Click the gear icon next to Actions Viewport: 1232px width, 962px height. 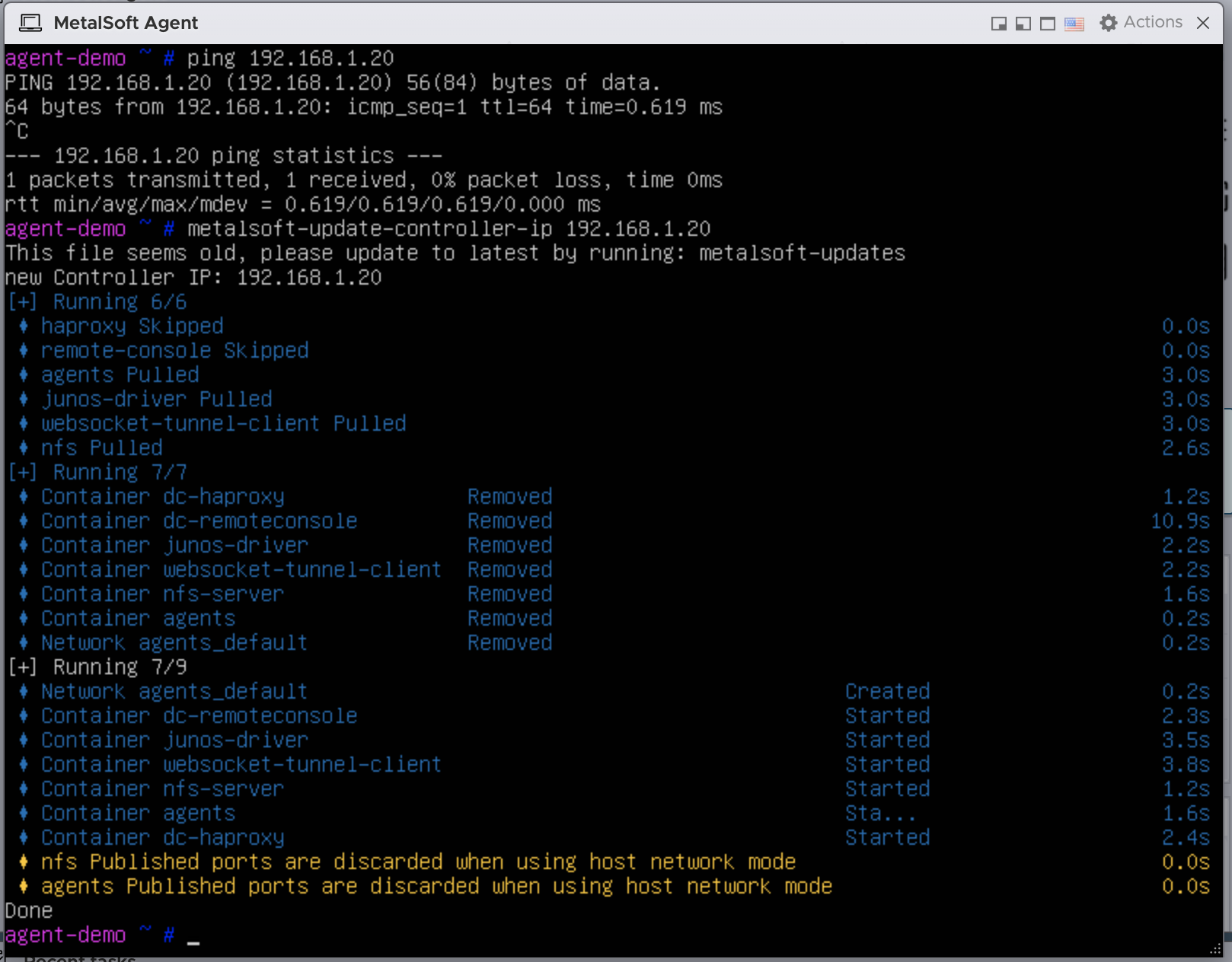[x=1108, y=23]
